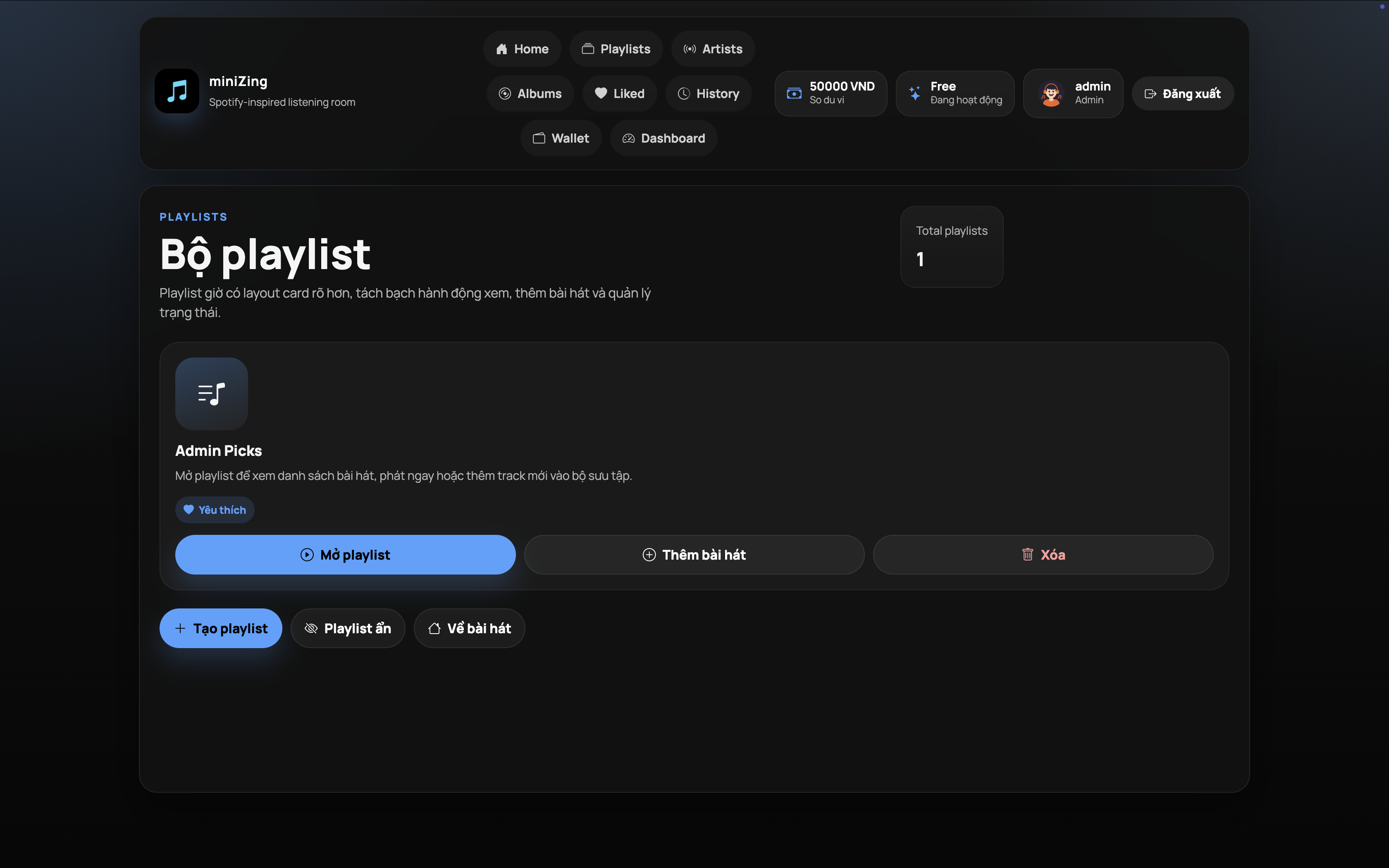Open the Dashboard nav tab

click(663, 138)
